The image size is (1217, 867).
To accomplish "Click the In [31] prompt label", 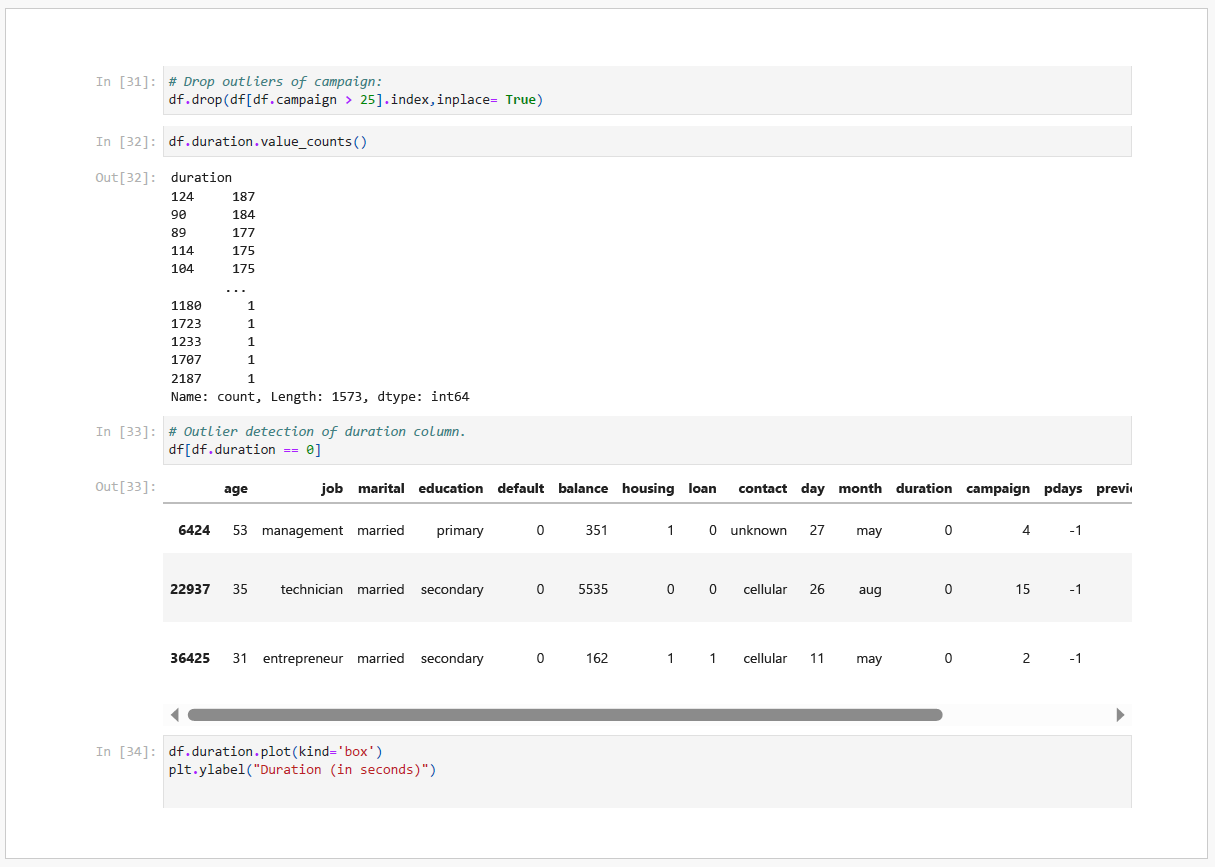I will (x=125, y=82).
